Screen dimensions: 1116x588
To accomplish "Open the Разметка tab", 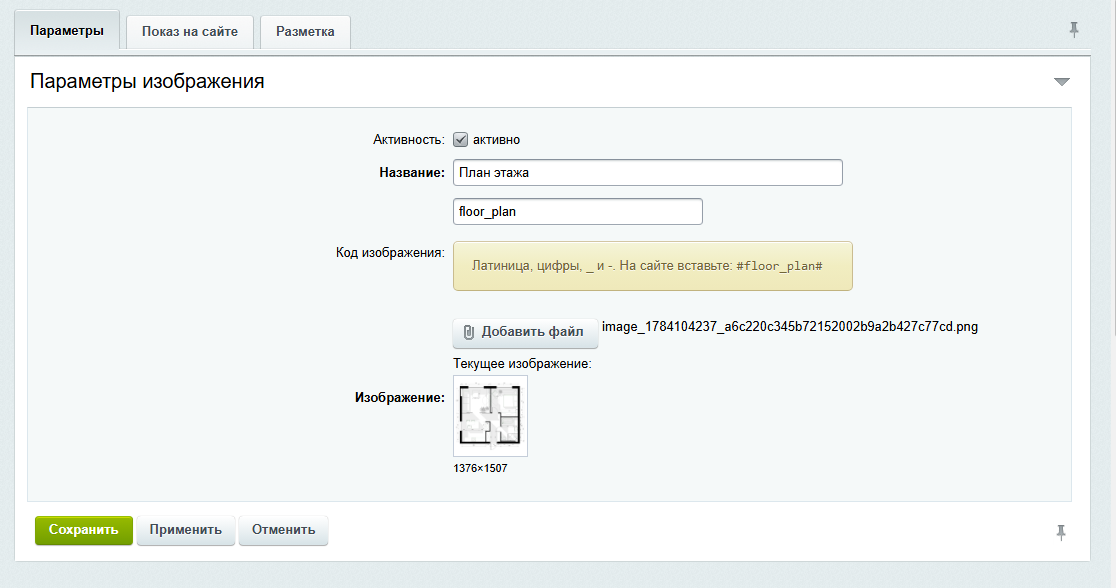I will tap(305, 31).
